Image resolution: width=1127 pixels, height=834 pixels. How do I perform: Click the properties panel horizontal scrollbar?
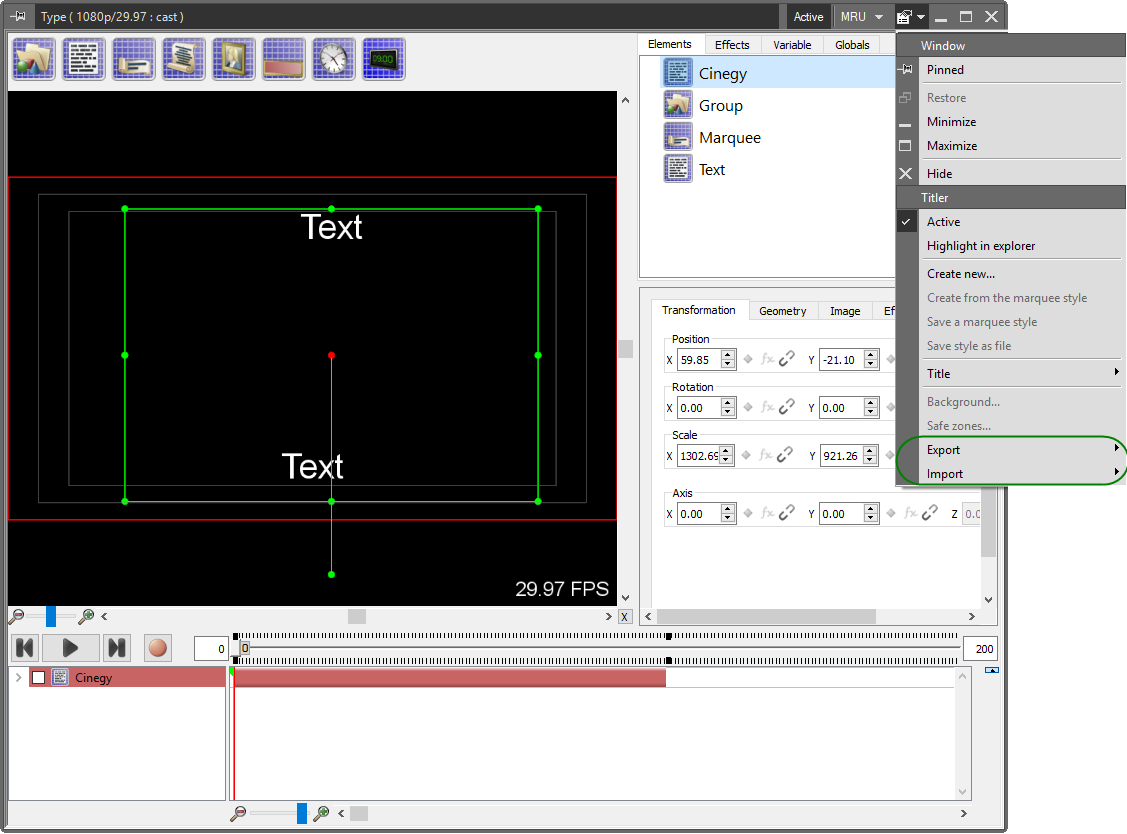(766, 617)
